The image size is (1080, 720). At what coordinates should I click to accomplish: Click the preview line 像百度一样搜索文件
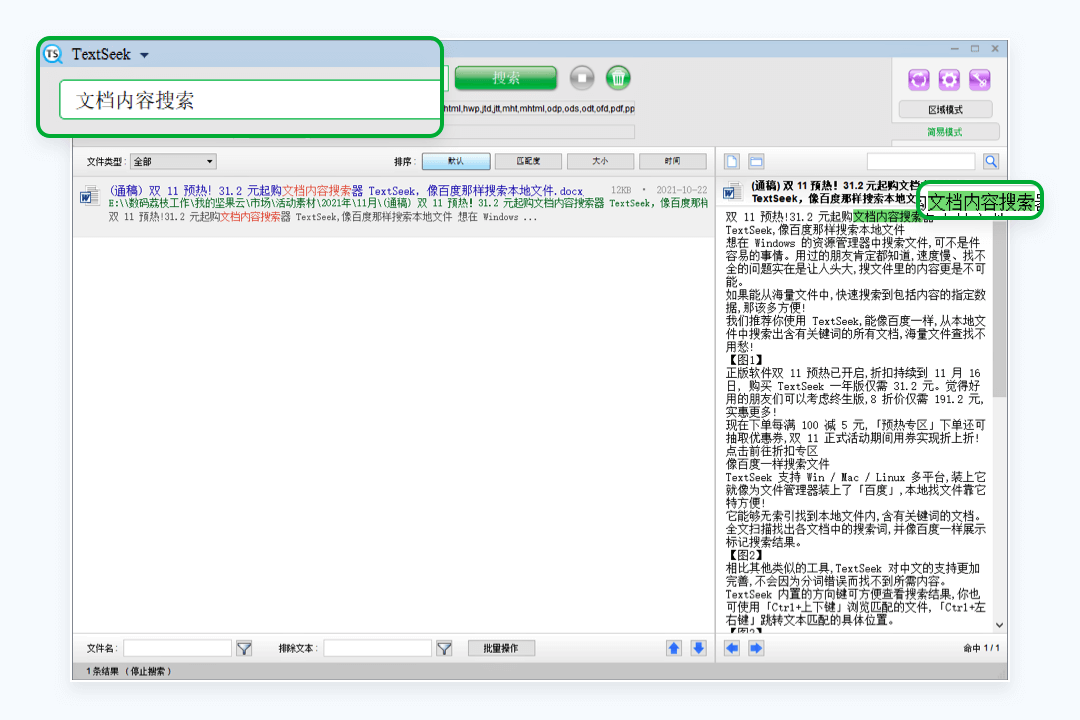click(778, 464)
